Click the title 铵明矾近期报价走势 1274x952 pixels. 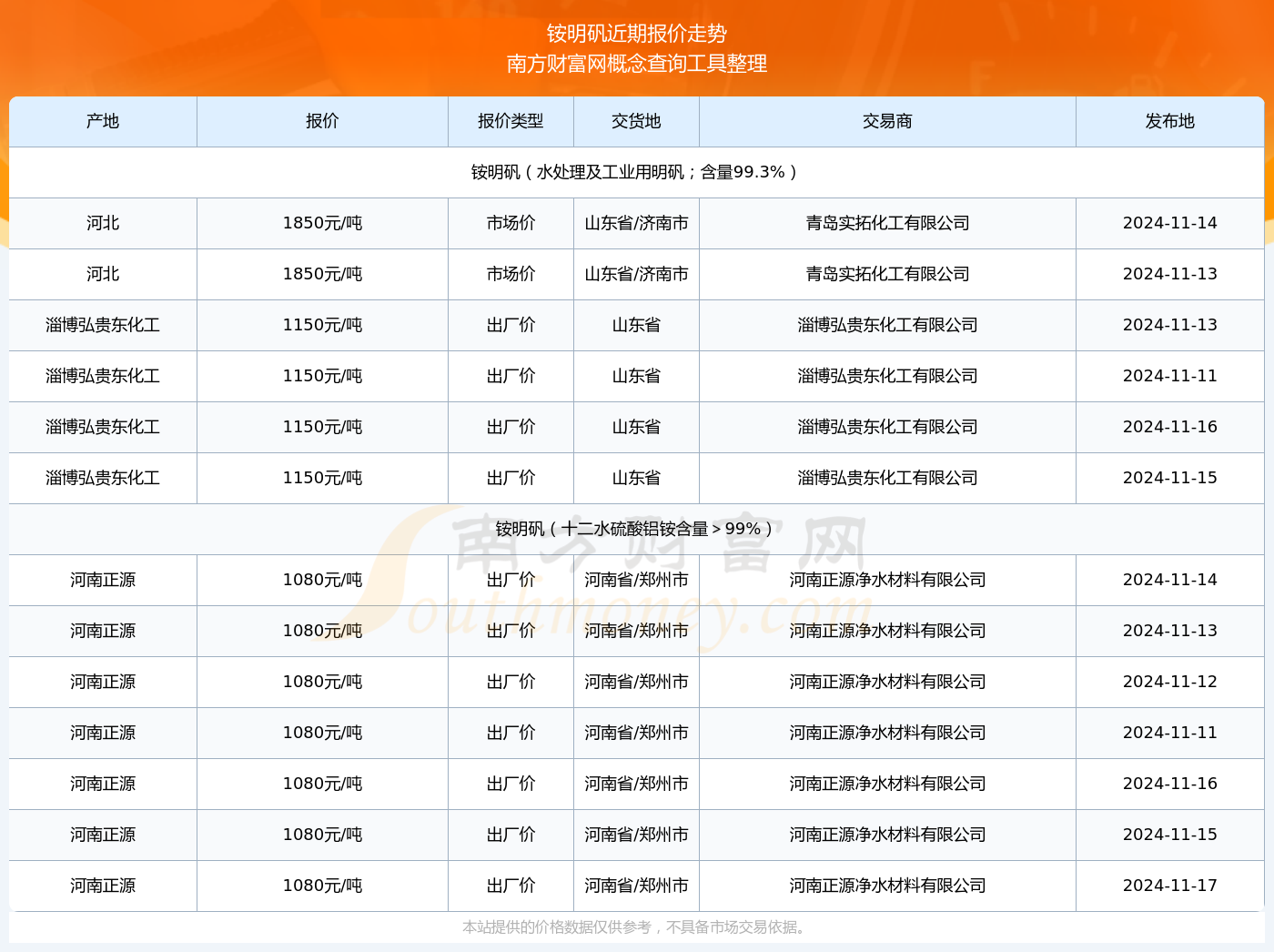click(x=636, y=34)
